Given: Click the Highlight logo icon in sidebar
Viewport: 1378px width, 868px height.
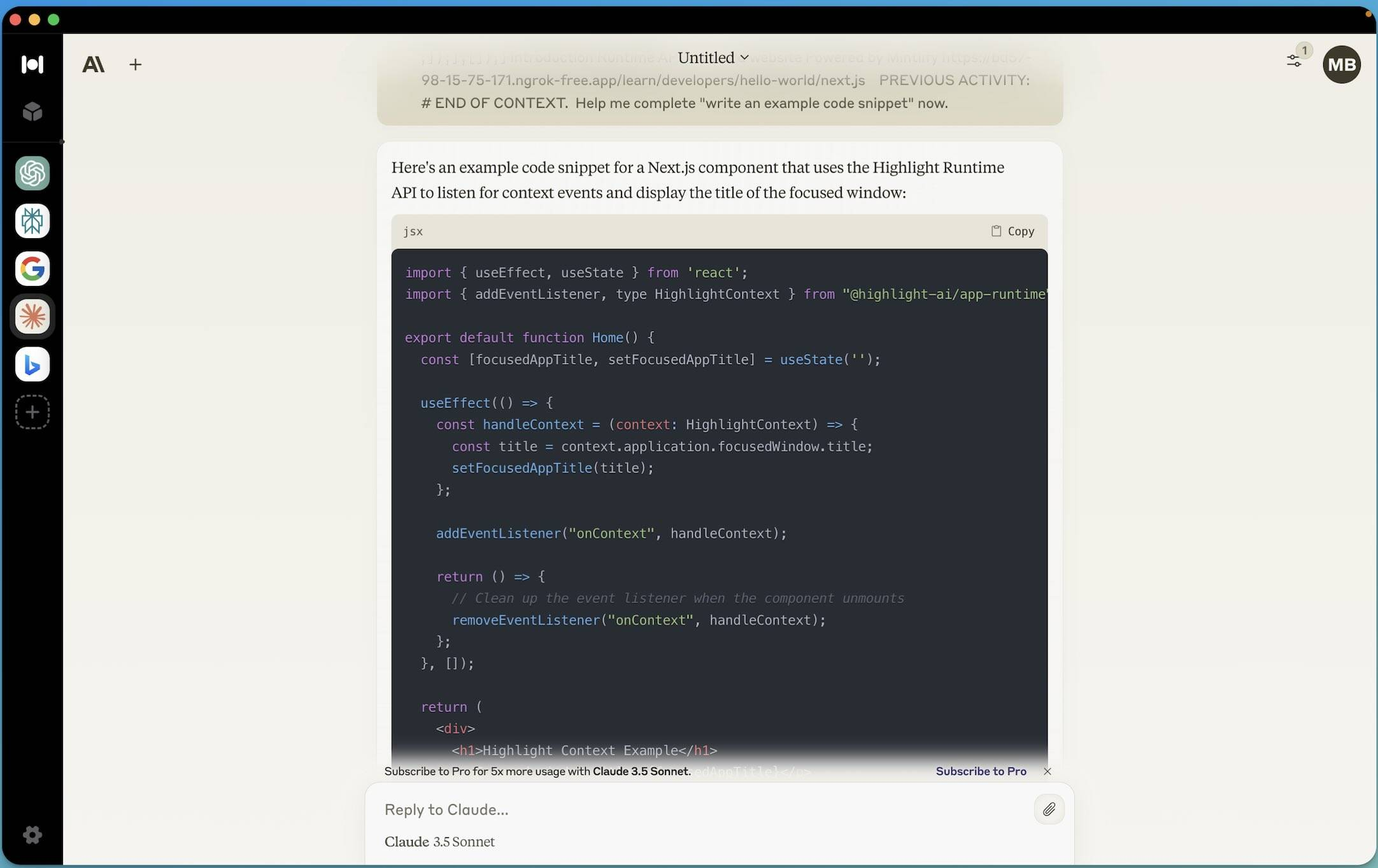Looking at the screenshot, I should click(x=32, y=64).
